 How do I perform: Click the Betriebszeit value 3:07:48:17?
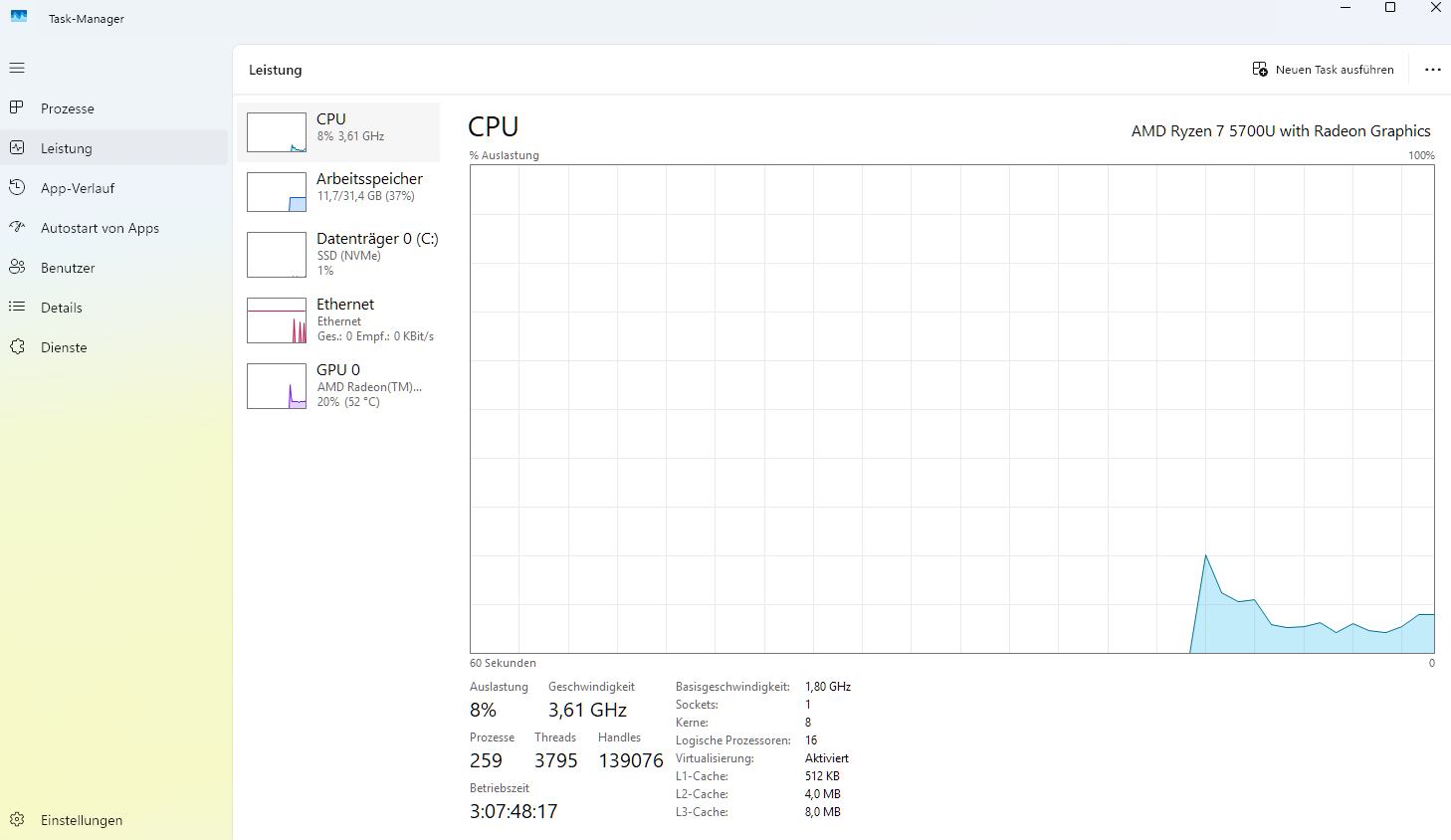(514, 812)
